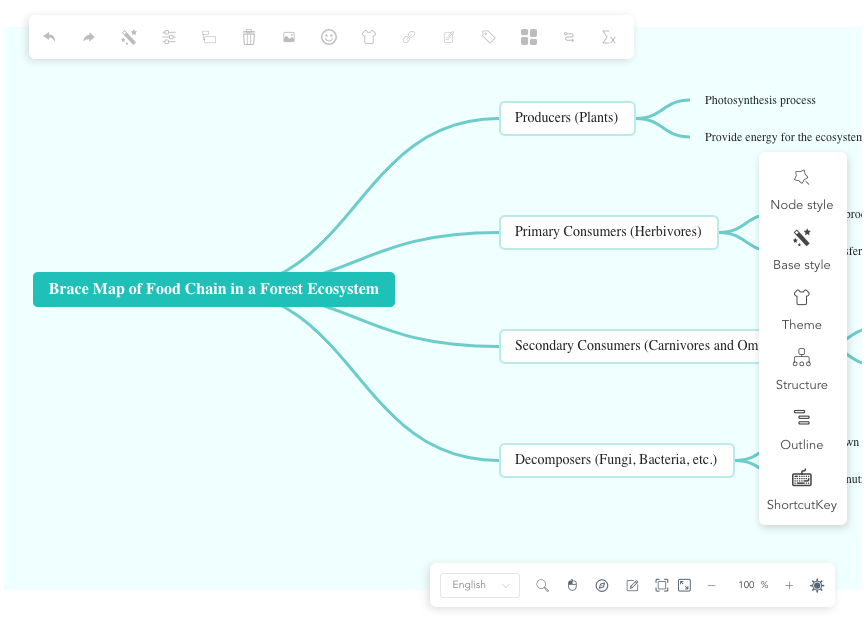Click the Photosynthesis process node
Screen dimensions: 866x618
760,100
